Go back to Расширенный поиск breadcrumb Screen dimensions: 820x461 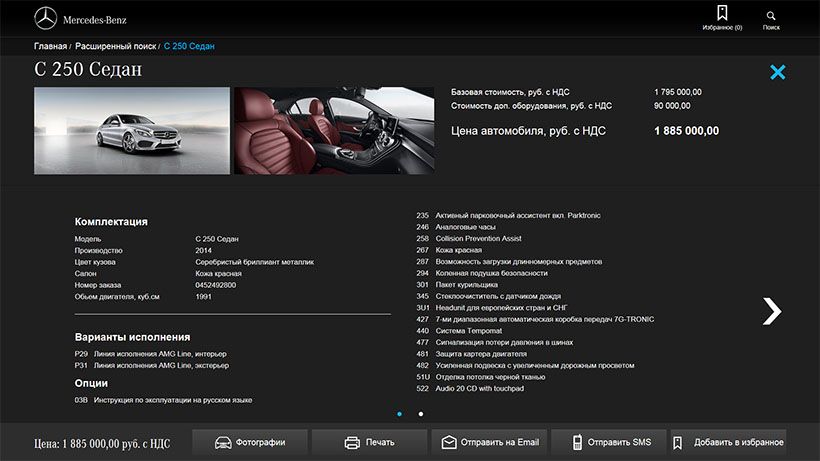point(115,46)
